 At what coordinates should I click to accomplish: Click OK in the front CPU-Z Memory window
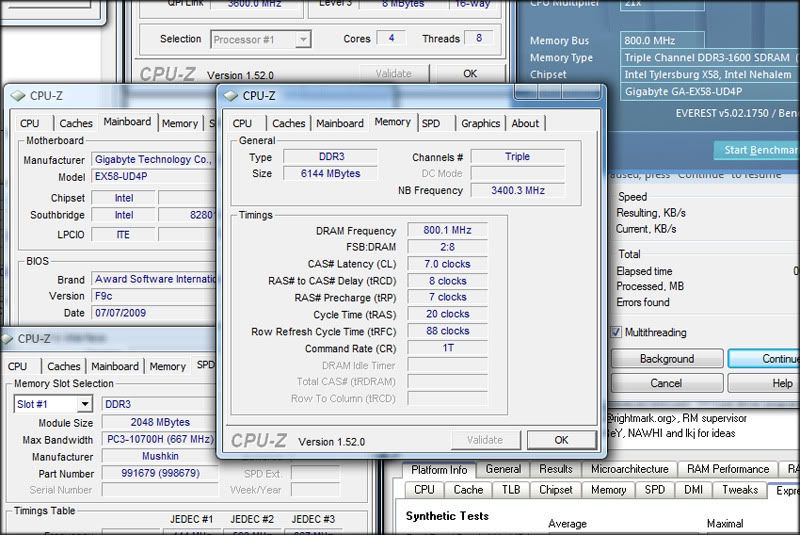point(561,440)
